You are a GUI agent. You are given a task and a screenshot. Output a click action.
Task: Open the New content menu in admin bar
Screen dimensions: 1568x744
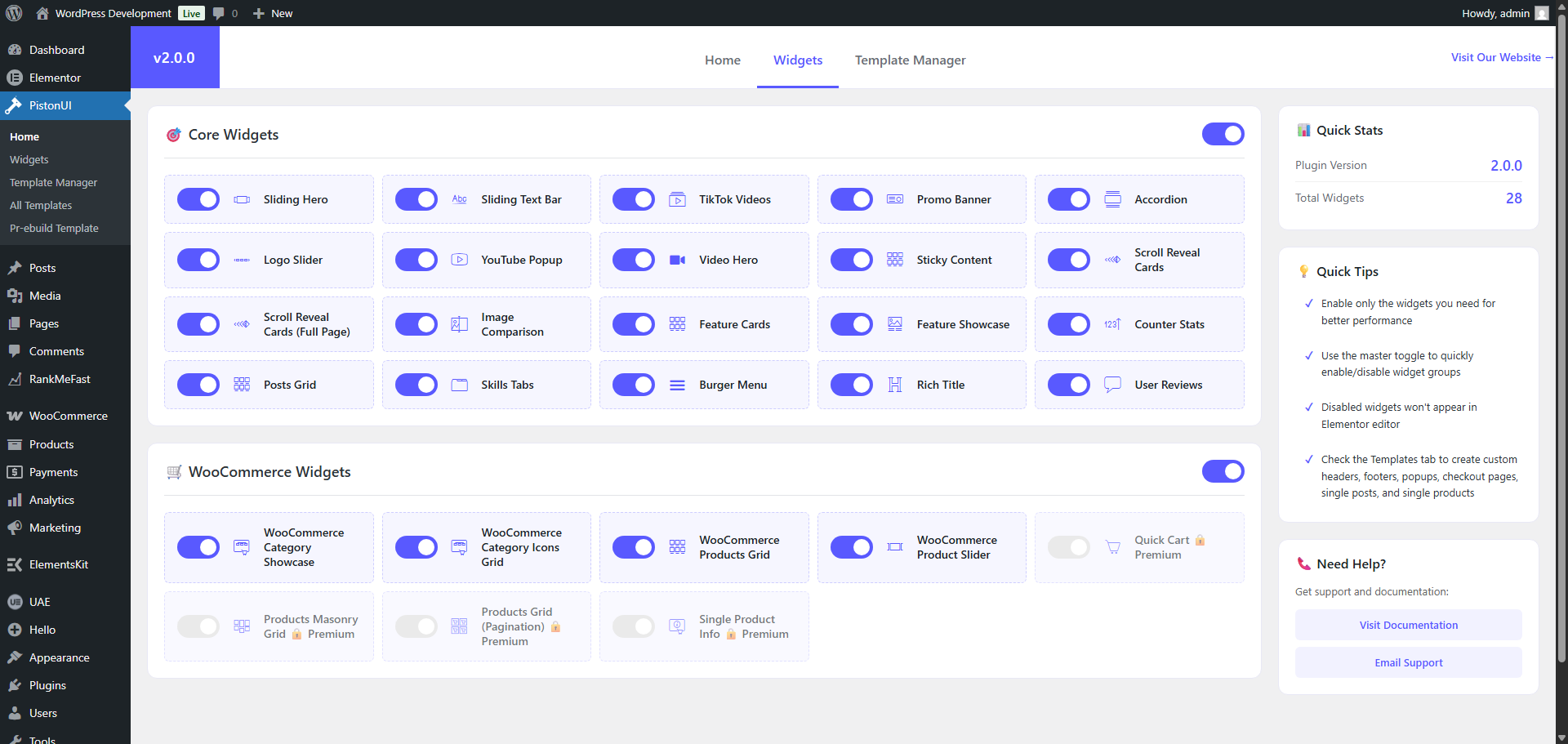[x=273, y=13]
